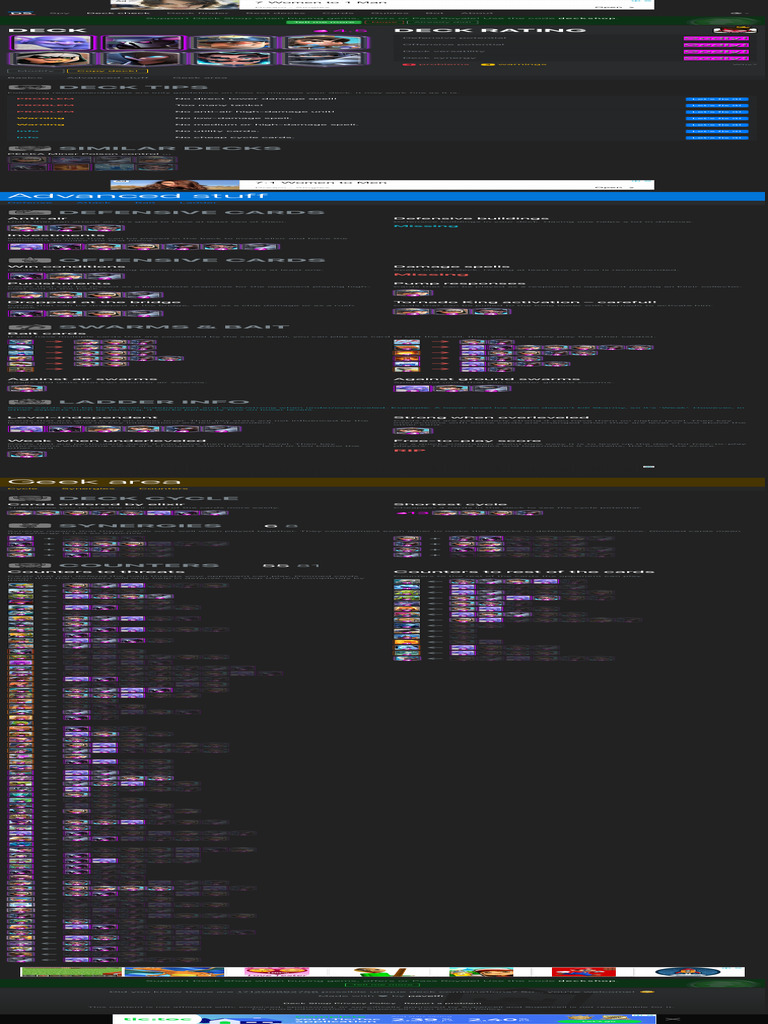Select Deck check in top navigation
The width and height of the screenshot is (768, 1024).
(119, 13)
